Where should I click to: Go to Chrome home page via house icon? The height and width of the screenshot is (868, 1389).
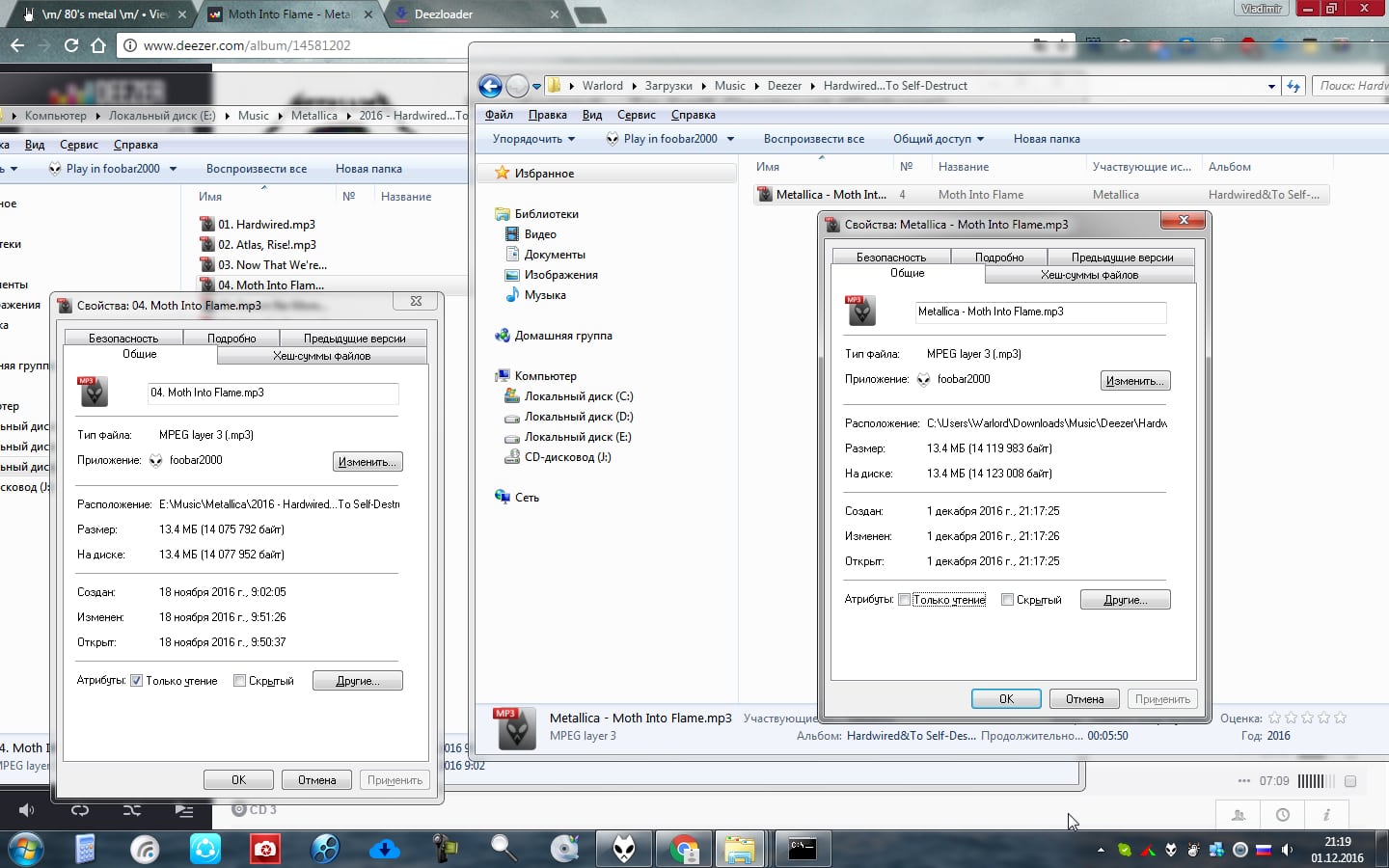click(98, 45)
